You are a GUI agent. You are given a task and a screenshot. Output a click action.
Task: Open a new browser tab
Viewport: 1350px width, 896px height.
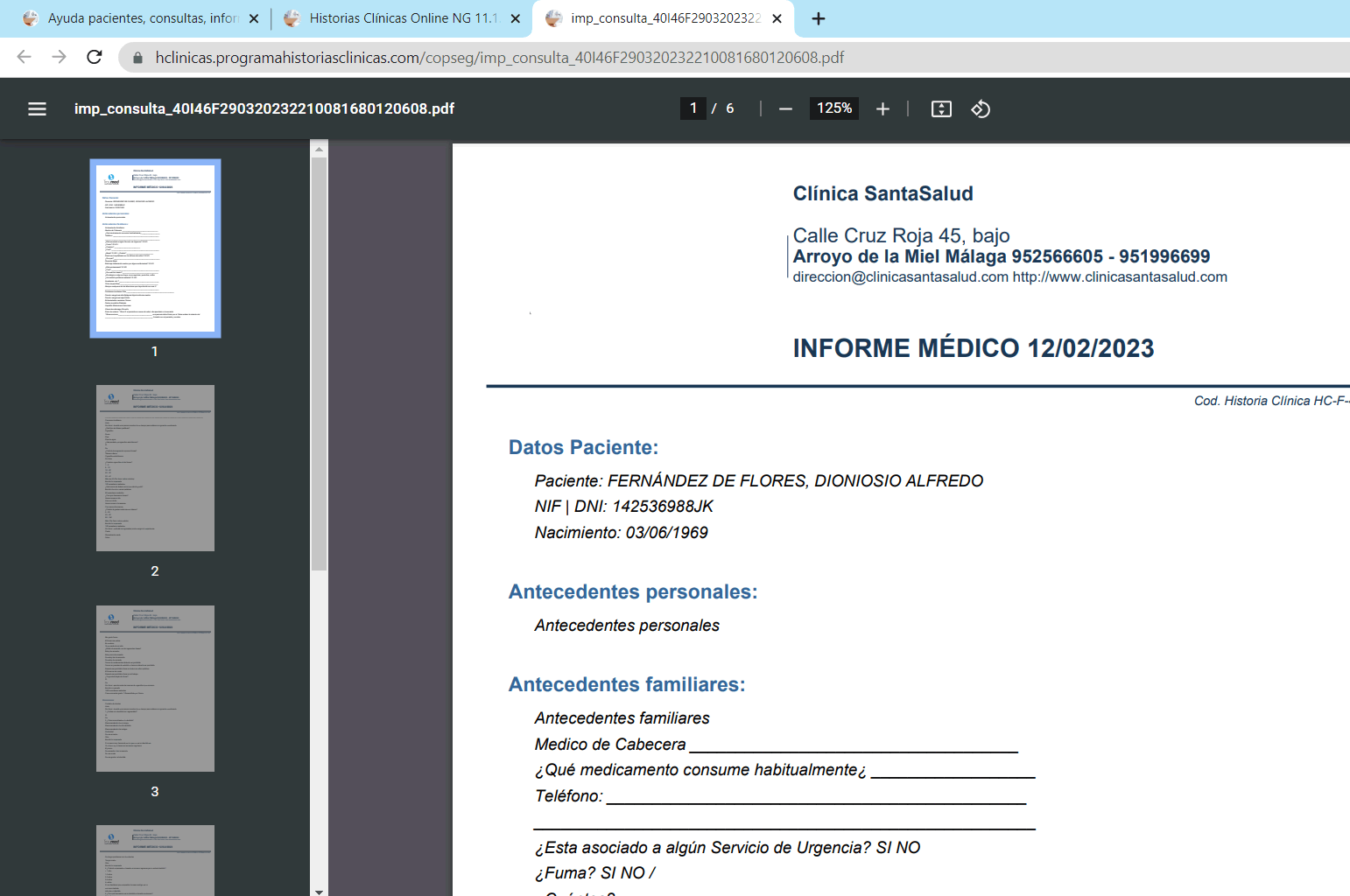pyautogui.click(x=818, y=17)
